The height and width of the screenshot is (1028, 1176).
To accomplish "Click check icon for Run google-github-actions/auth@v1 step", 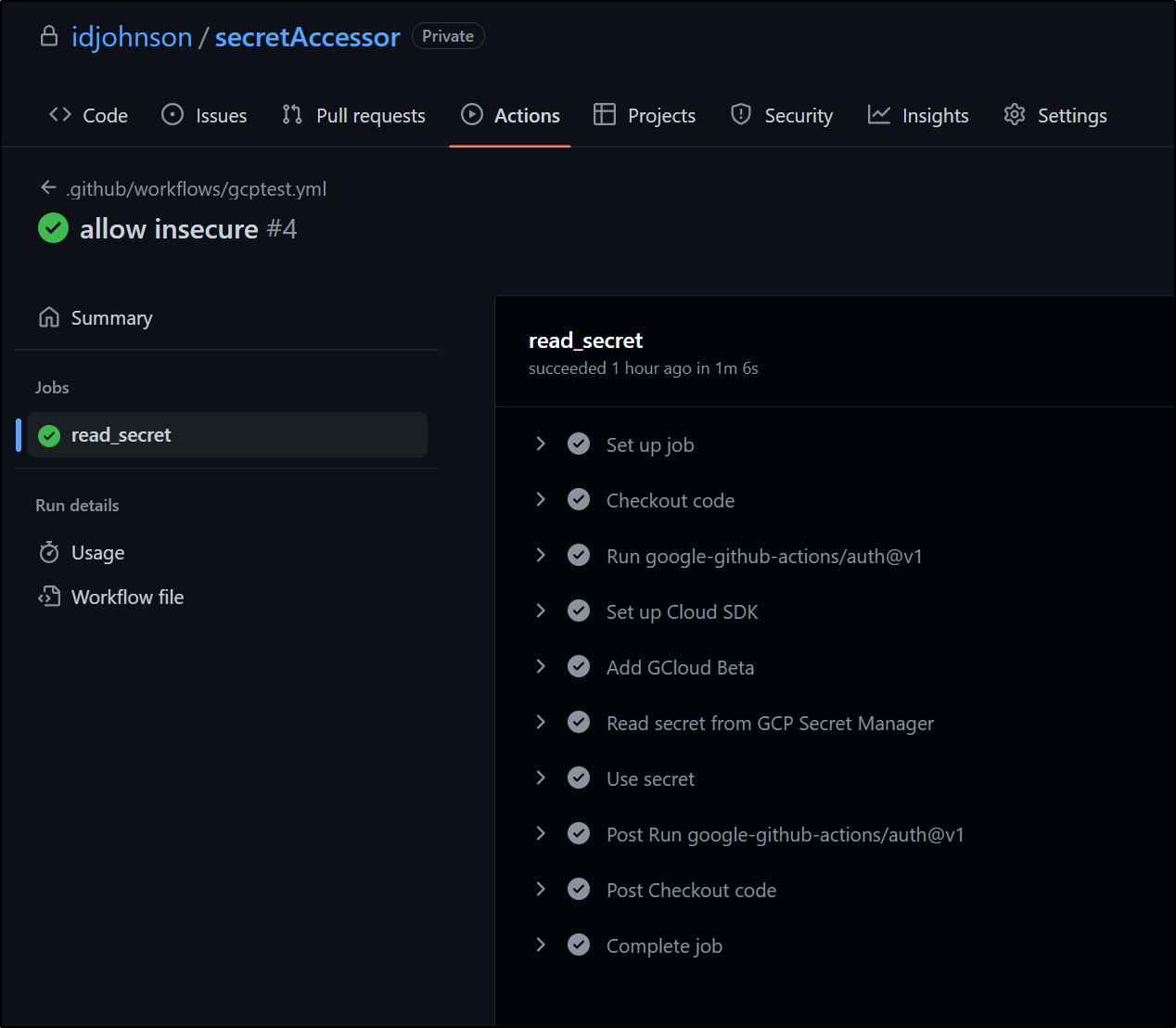I will point(579,555).
